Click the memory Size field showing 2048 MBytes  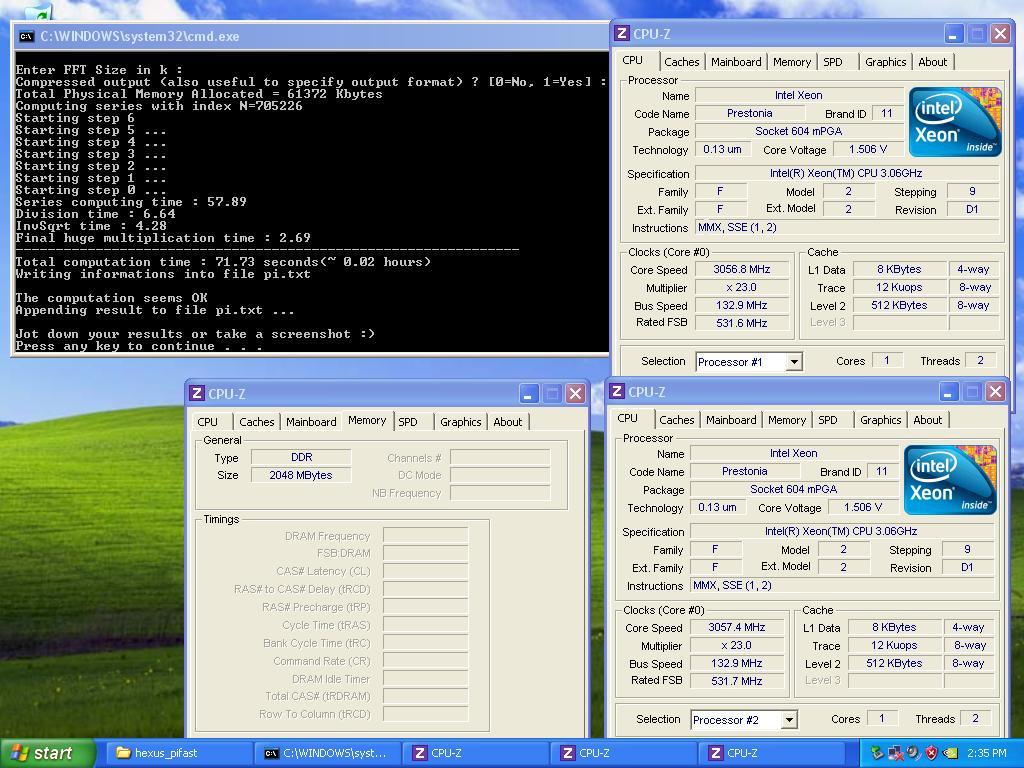[x=301, y=475]
